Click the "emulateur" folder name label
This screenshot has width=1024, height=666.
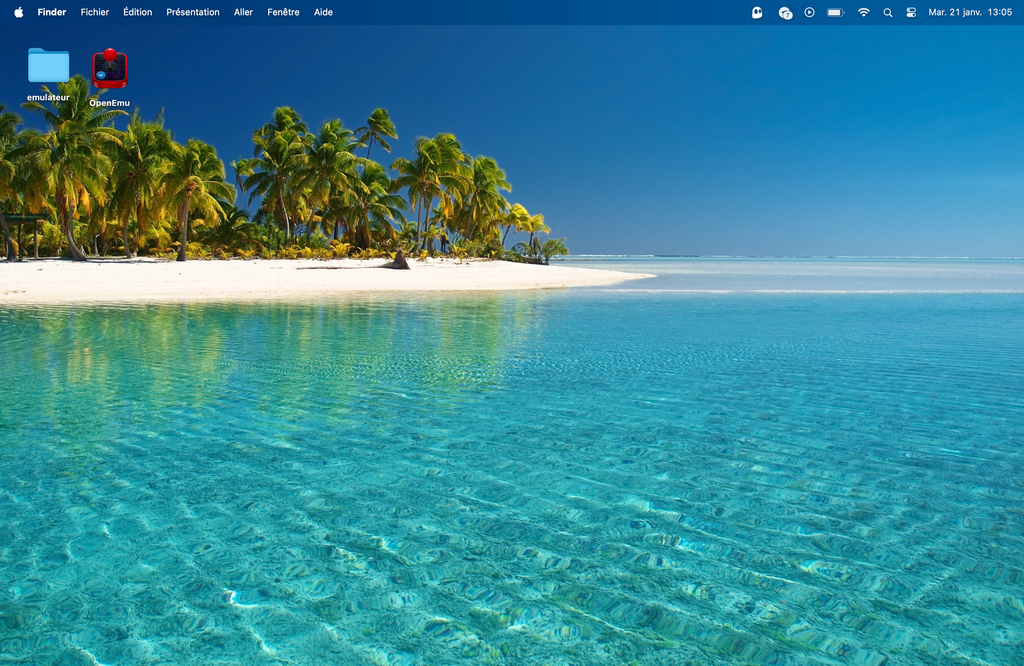click(x=48, y=97)
